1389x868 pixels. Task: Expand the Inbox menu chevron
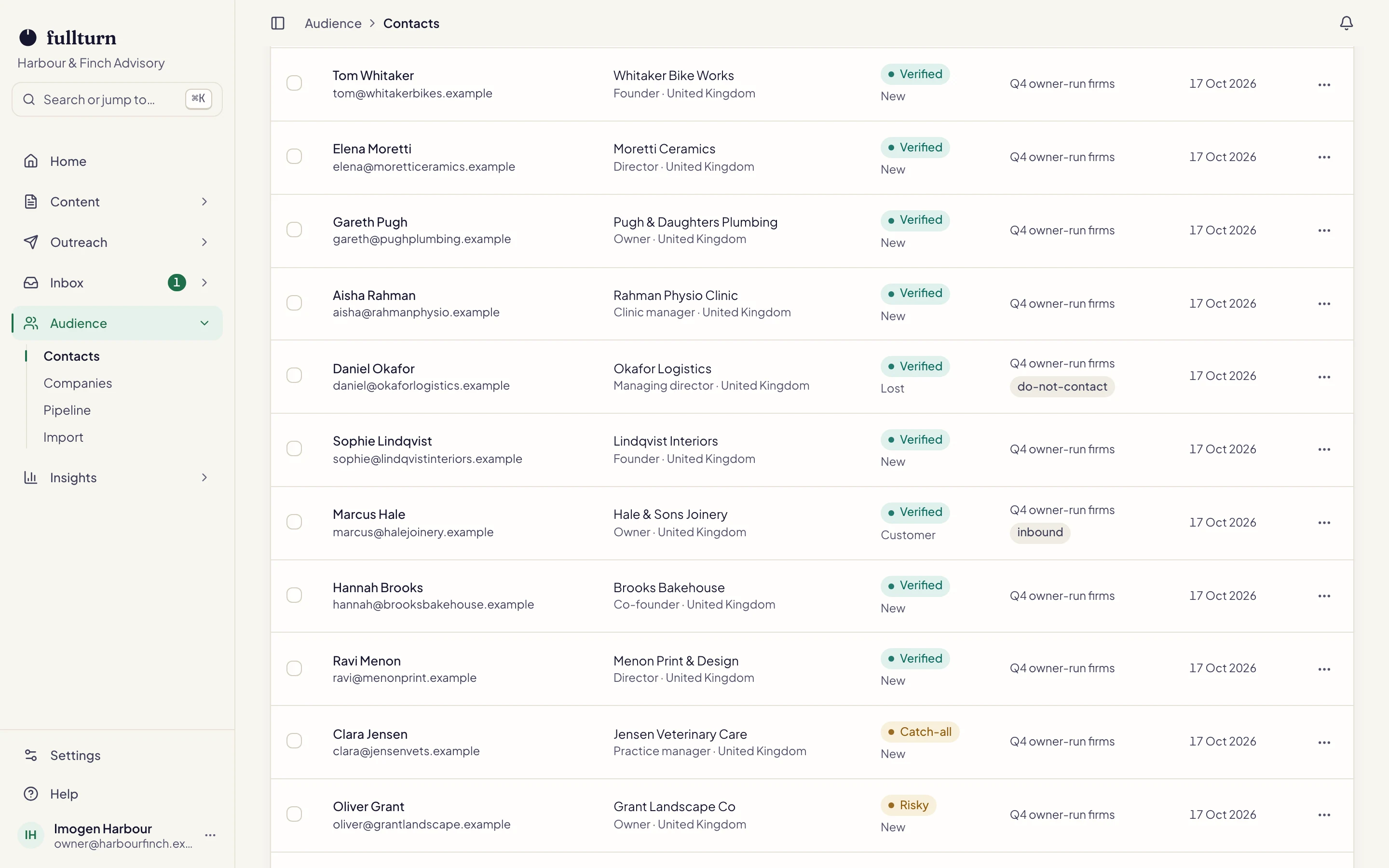click(204, 283)
